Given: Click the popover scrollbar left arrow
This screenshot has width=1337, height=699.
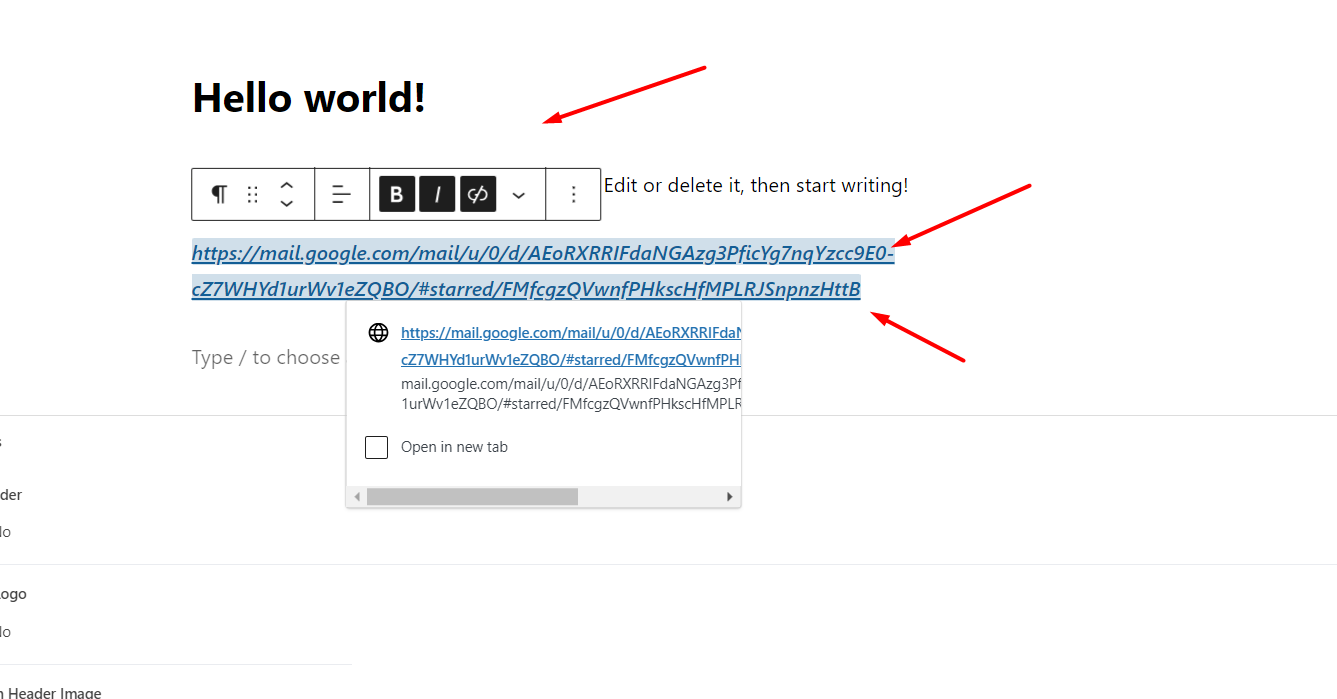Looking at the screenshot, I should (x=357, y=497).
